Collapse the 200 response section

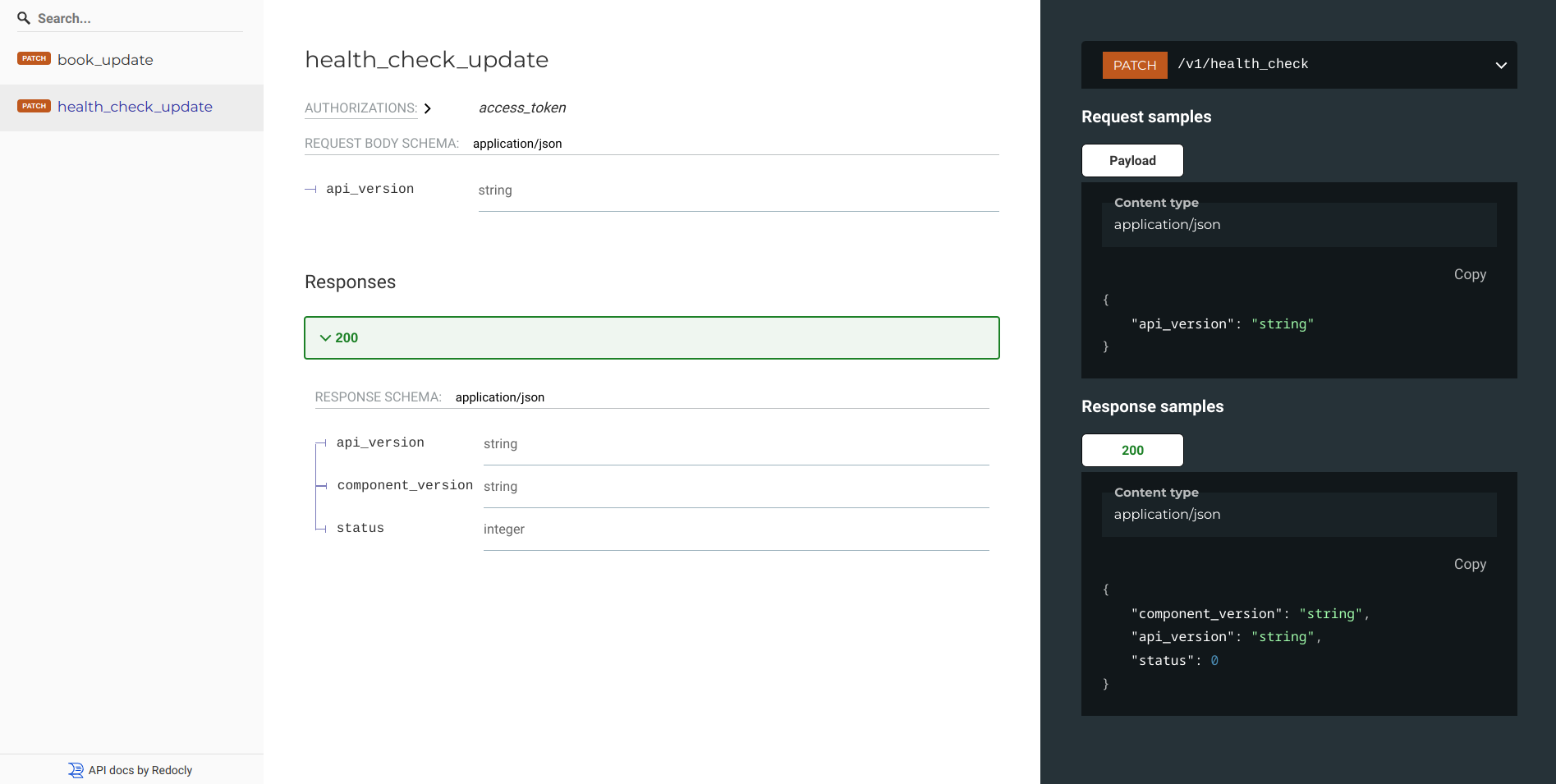tap(652, 337)
